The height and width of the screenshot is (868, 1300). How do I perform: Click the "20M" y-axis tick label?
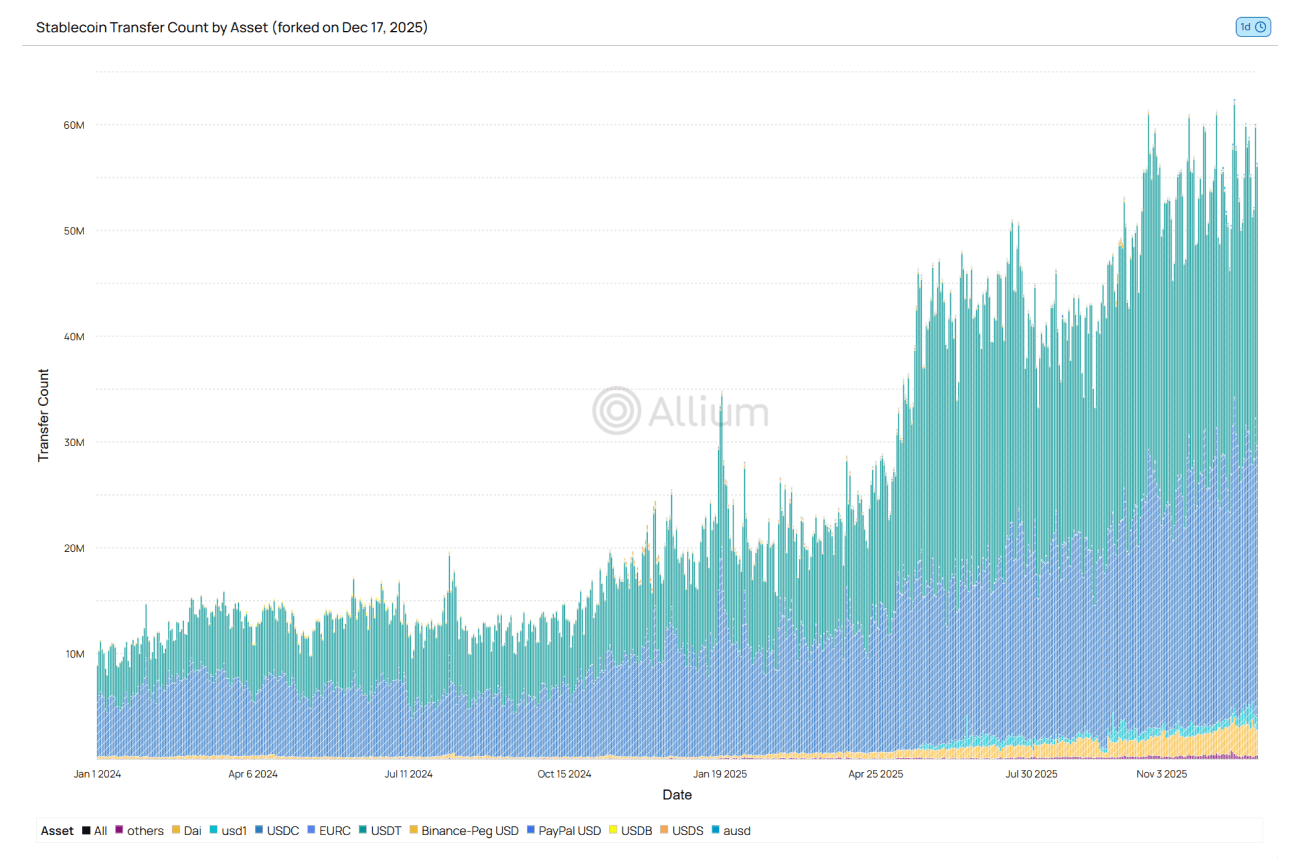(74, 548)
